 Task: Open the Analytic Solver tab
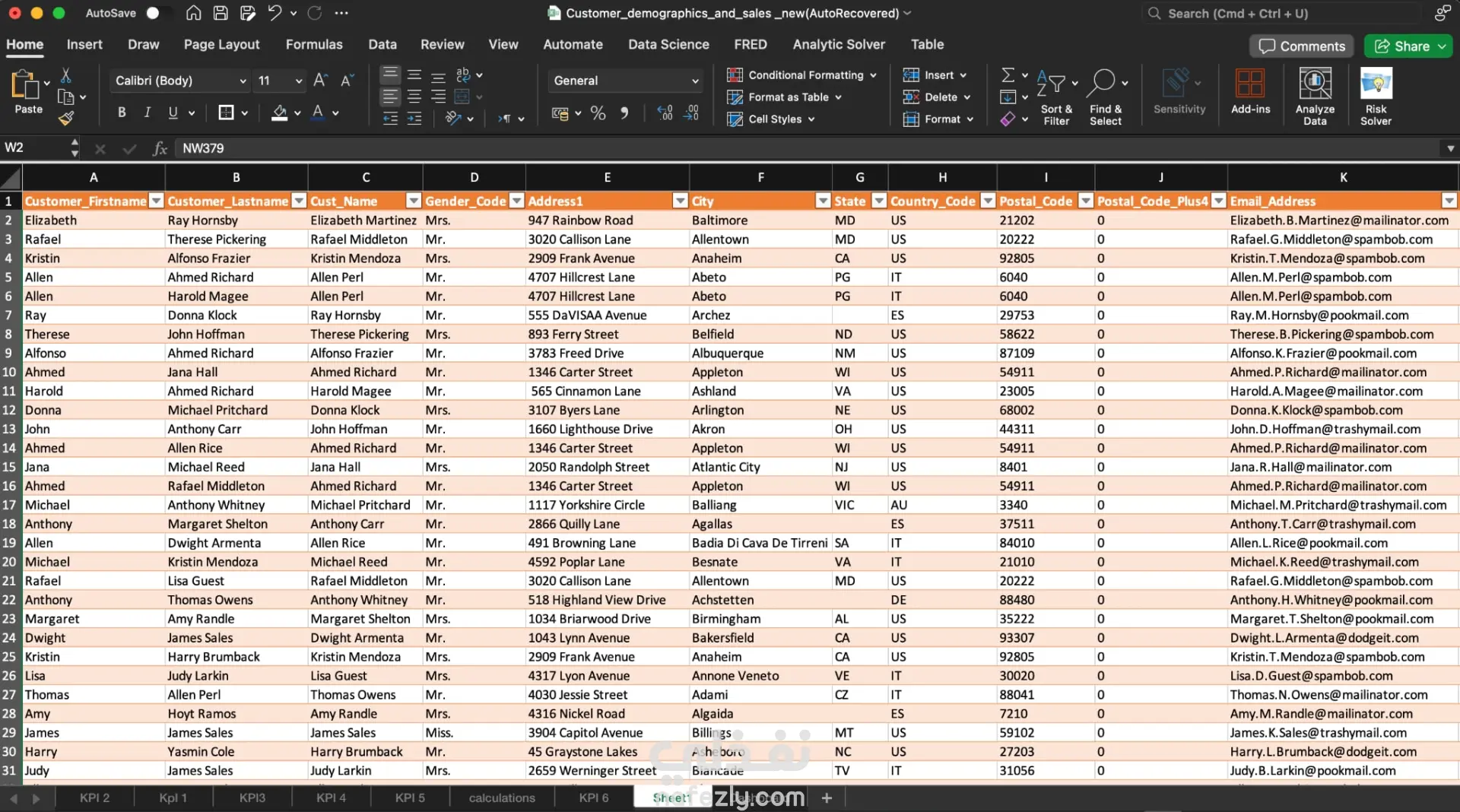tap(839, 44)
